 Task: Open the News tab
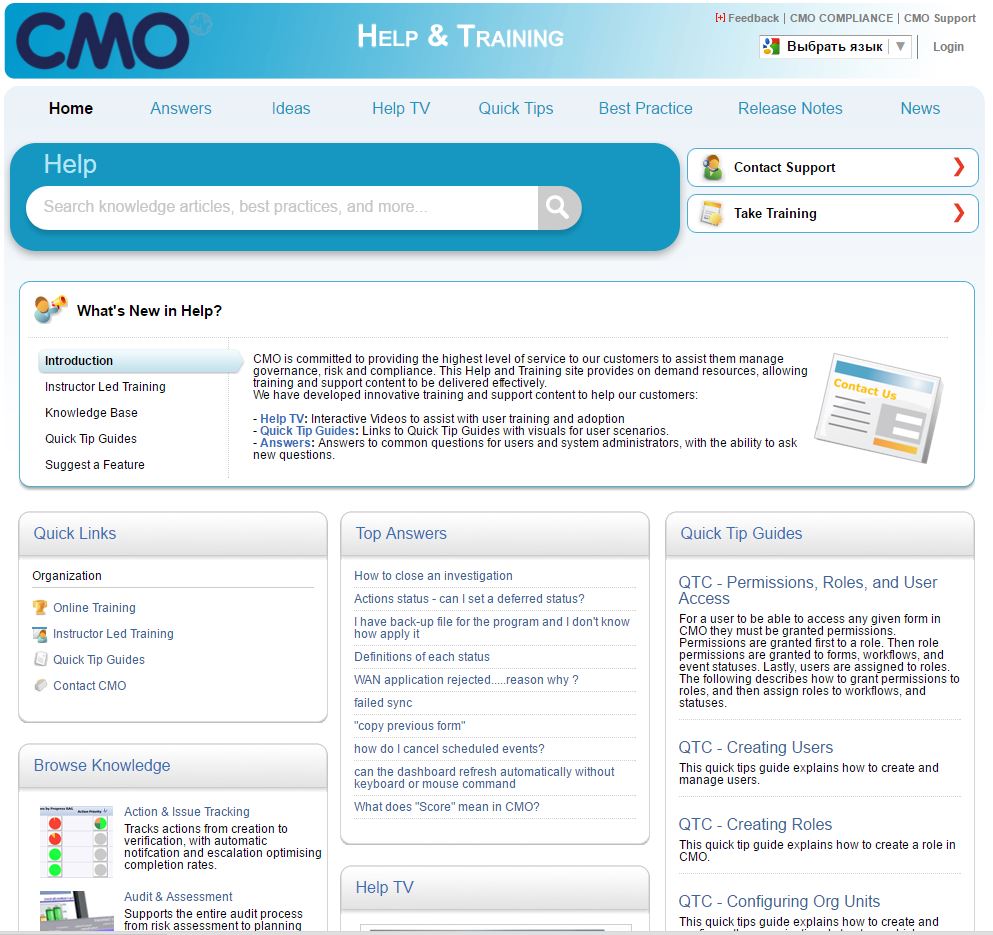pos(920,108)
